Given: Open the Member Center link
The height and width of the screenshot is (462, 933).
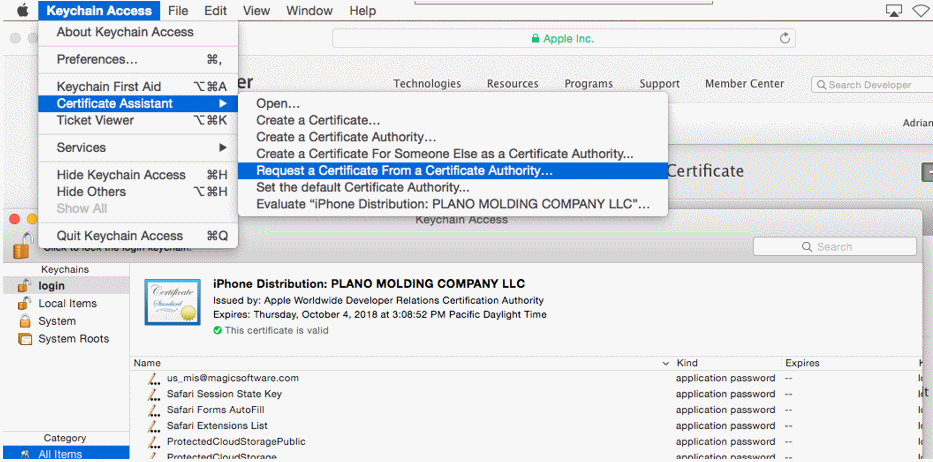Looking at the screenshot, I should click(744, 84).
